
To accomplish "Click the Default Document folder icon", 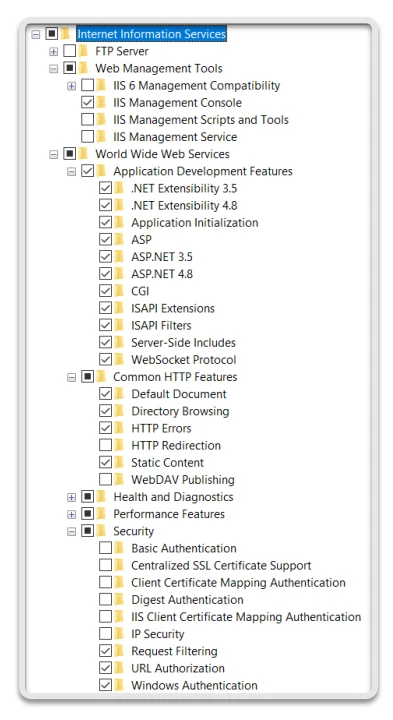I will coord(119,394).
